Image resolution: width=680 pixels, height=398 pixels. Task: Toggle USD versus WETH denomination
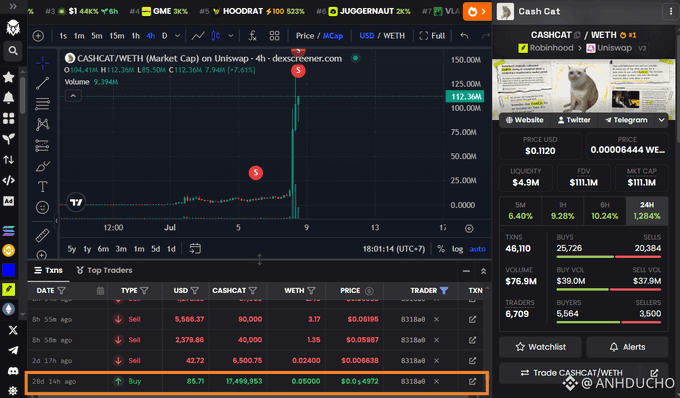(382, 36)
